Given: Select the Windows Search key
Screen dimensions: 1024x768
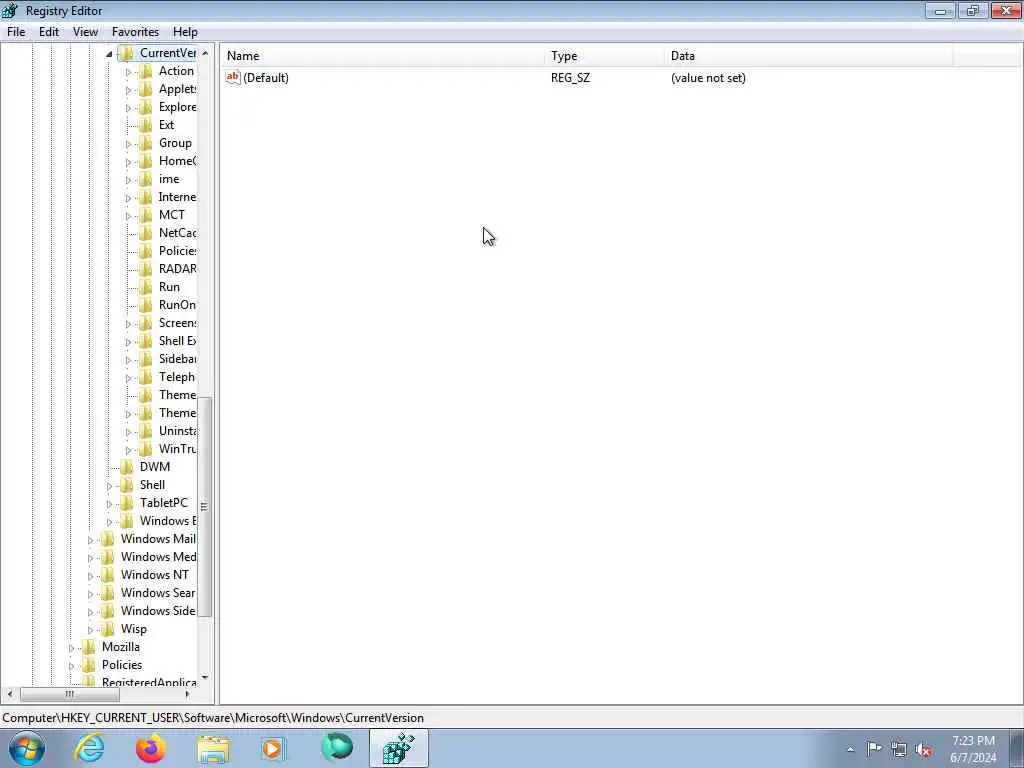Looking at the screenshot, I should coord(158,592).
